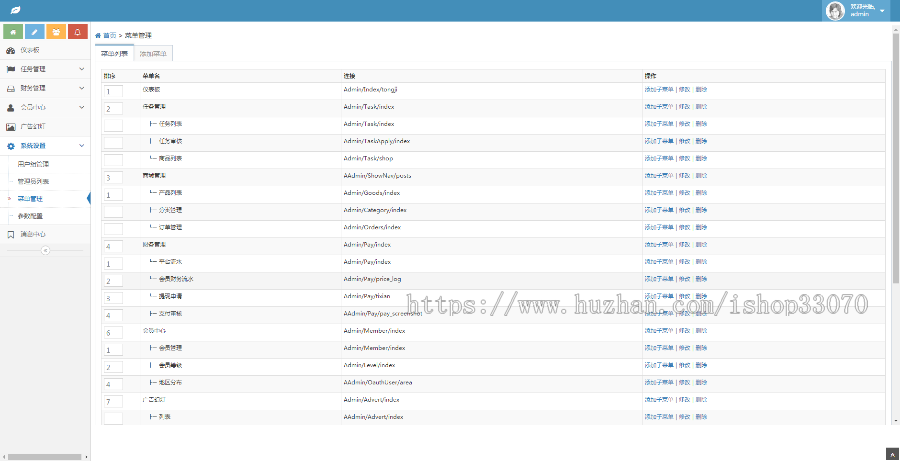Click the 首页 breadcrumb link
Viewport: 900px width, 461px height.
click(110, 36)
